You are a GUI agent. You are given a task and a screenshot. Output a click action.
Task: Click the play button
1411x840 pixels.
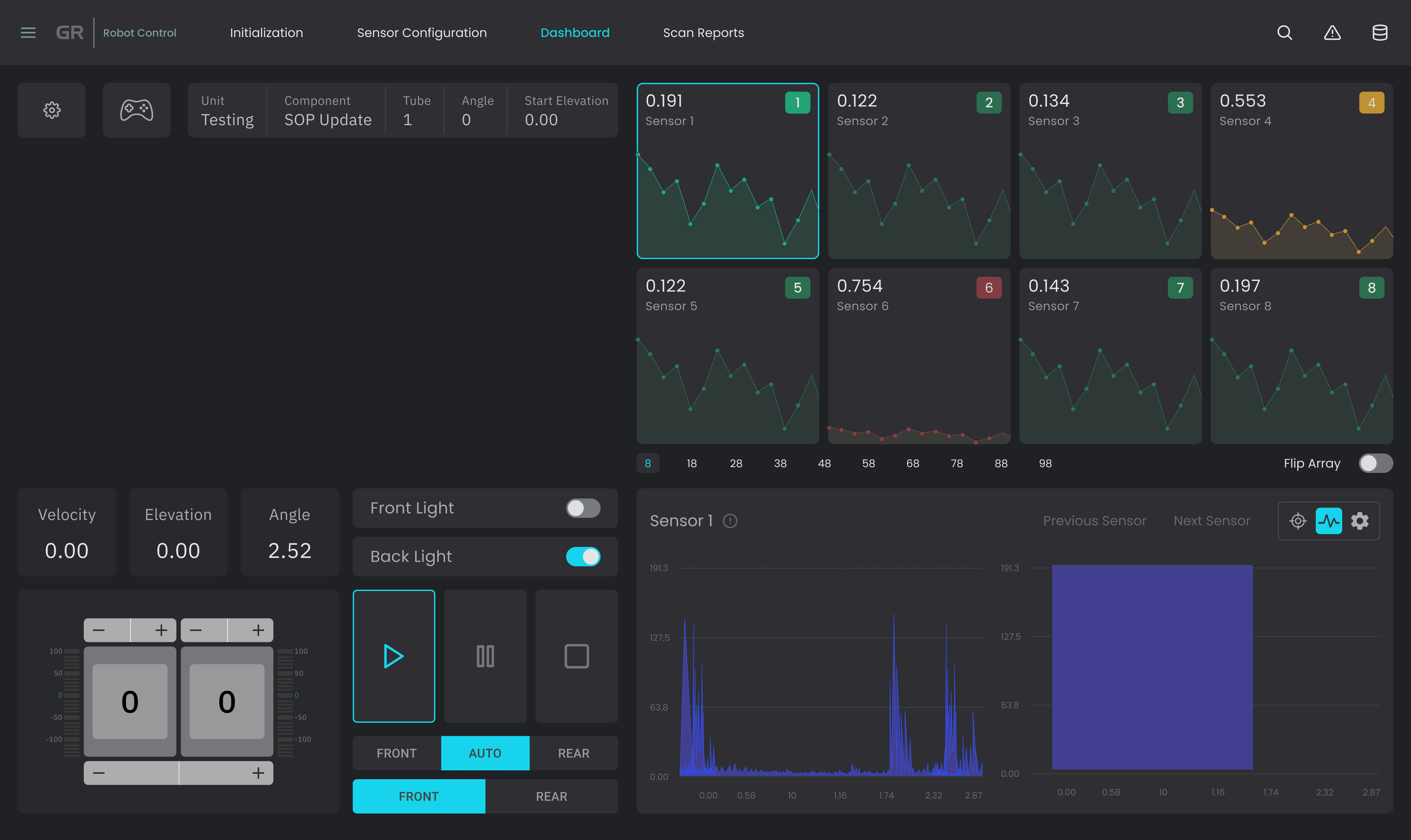click(394, 656)
